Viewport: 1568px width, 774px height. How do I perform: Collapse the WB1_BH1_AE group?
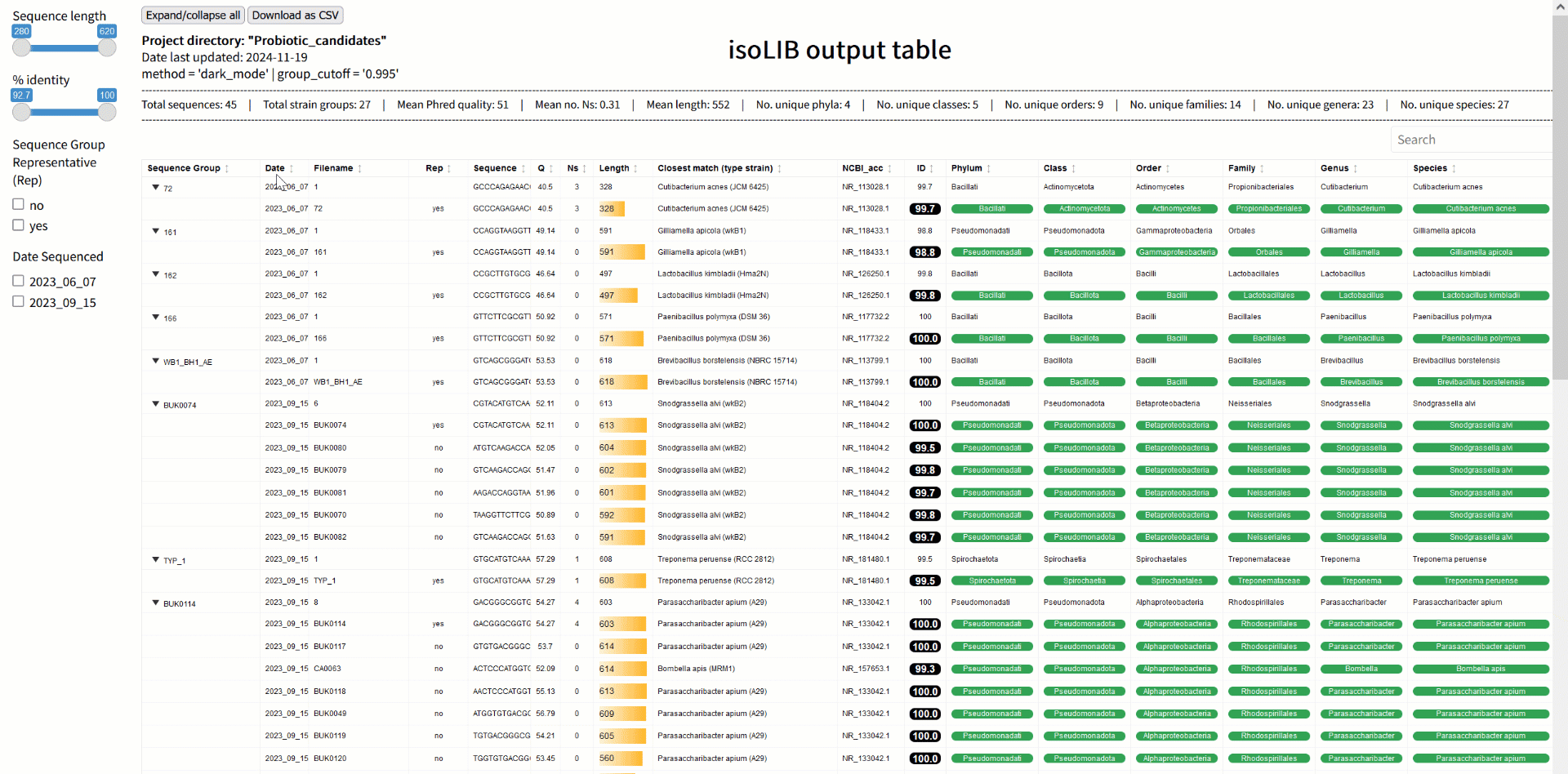(x=155, y=361)
